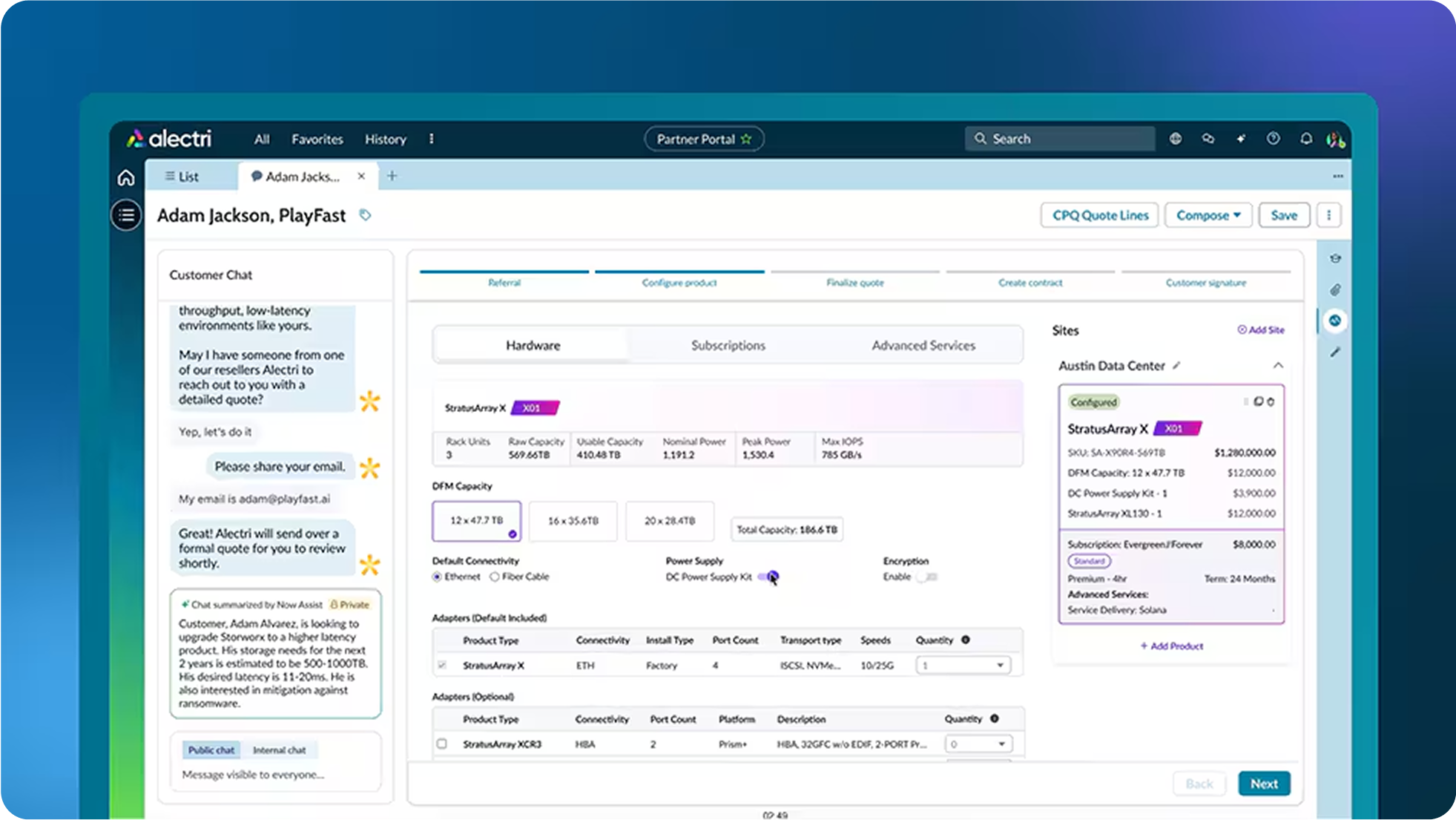Open the user avatar menu
The width and height of the screenshot is (1456, 820).
[x=1336, y=140]
